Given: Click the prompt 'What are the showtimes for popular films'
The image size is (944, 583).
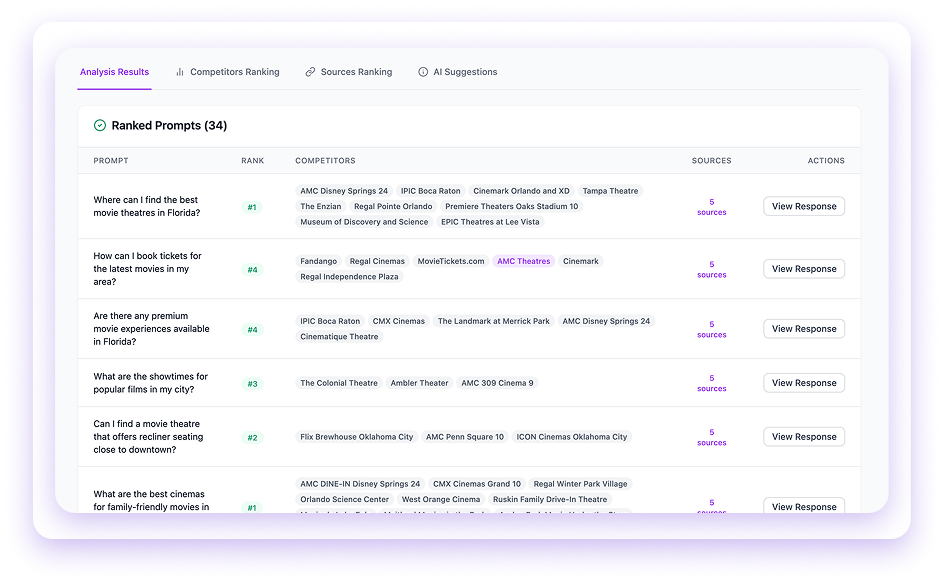Looking at the screenshot, I should [x=151, y=383].
